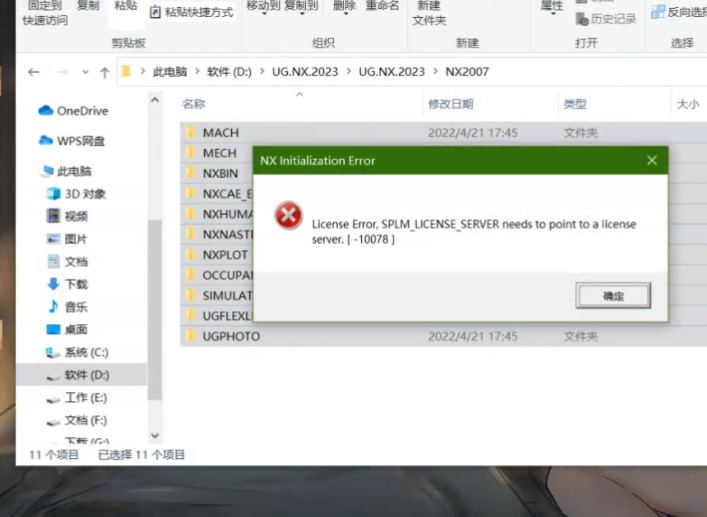The image size is (707, 517).
Task: Click the back navigation arrow
Action: (x=34, y=72)
